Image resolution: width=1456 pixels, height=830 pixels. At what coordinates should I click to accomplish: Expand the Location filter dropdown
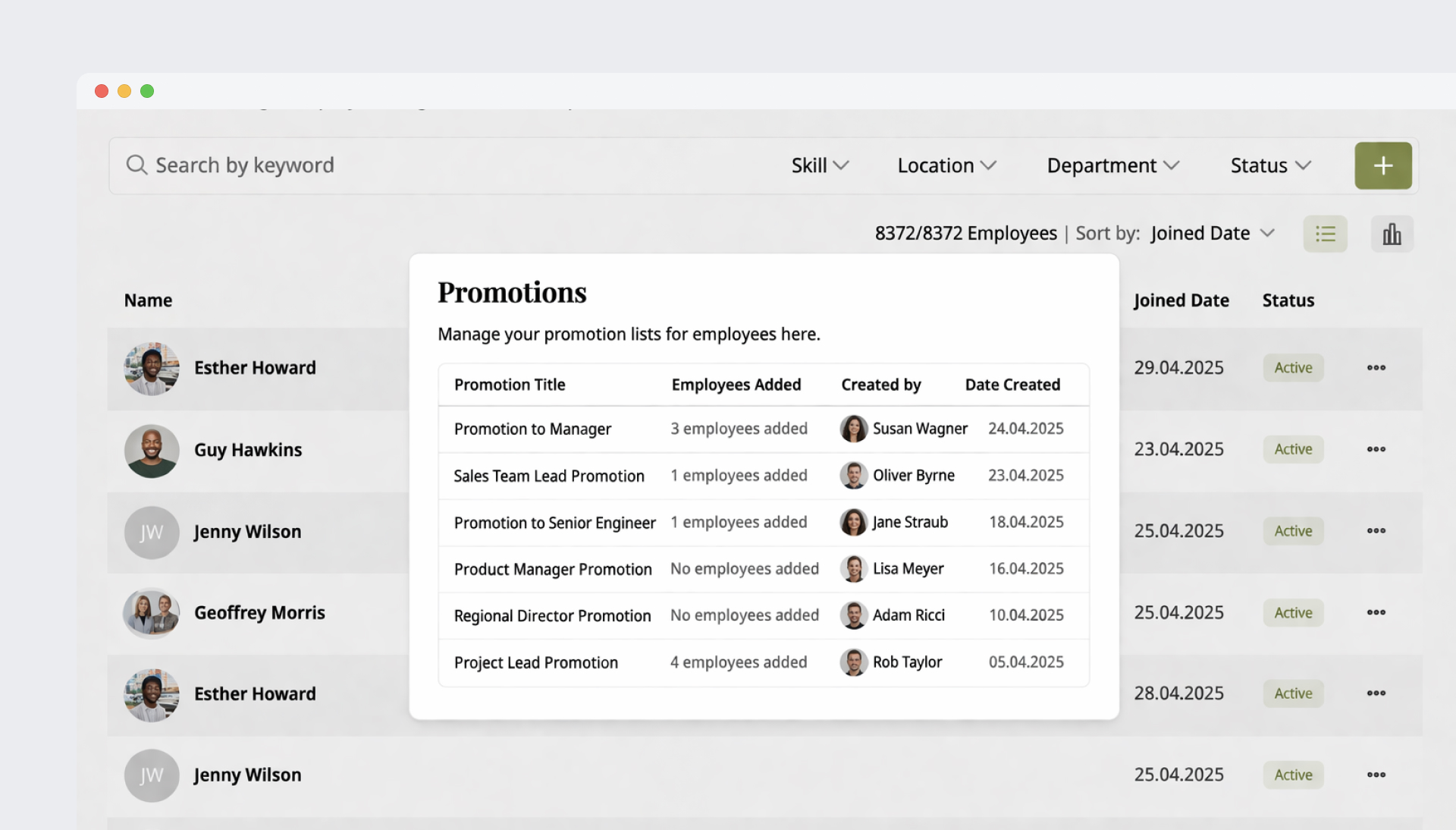[x=946, y=165]
